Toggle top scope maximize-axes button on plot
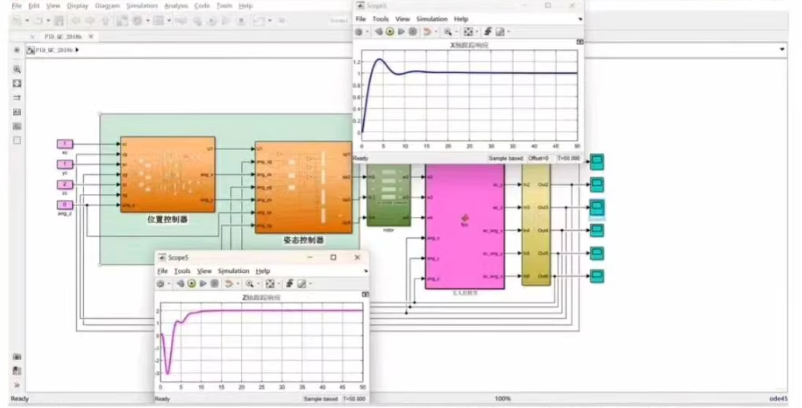802x408 pixels. pyautogui.click(x=580, y=42)
